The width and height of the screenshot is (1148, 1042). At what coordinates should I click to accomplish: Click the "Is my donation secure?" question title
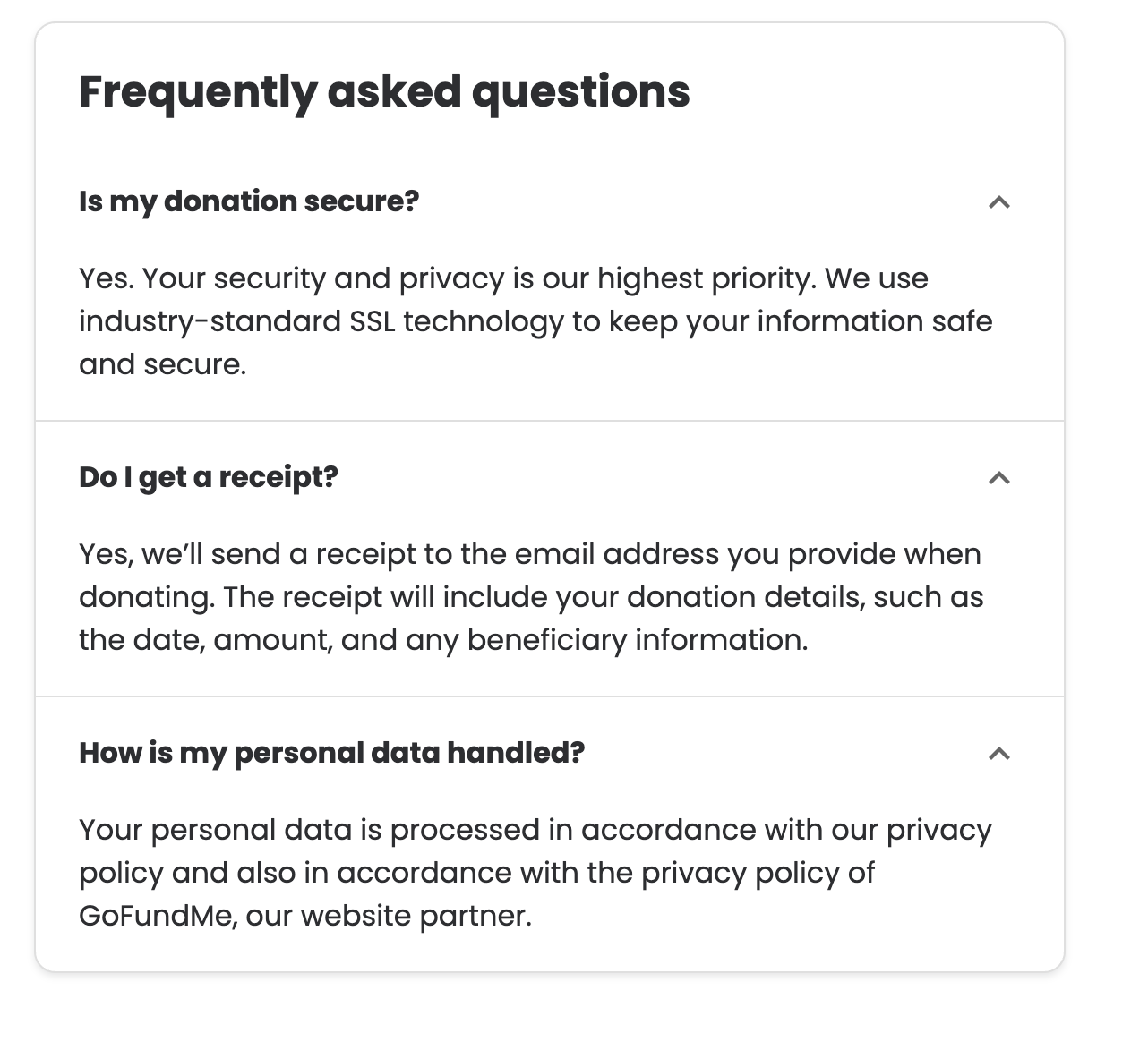tap(249, 201)
